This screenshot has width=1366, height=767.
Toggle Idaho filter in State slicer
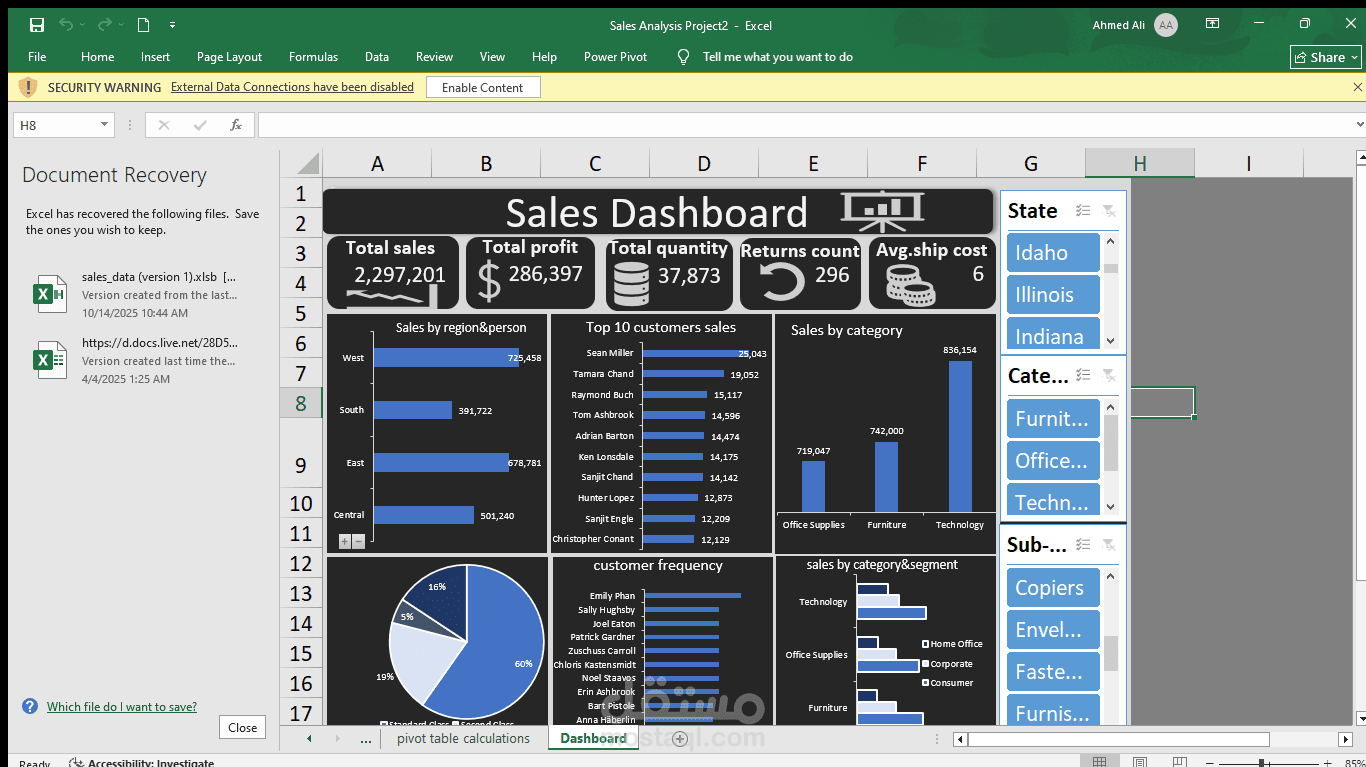point(1053,252)
